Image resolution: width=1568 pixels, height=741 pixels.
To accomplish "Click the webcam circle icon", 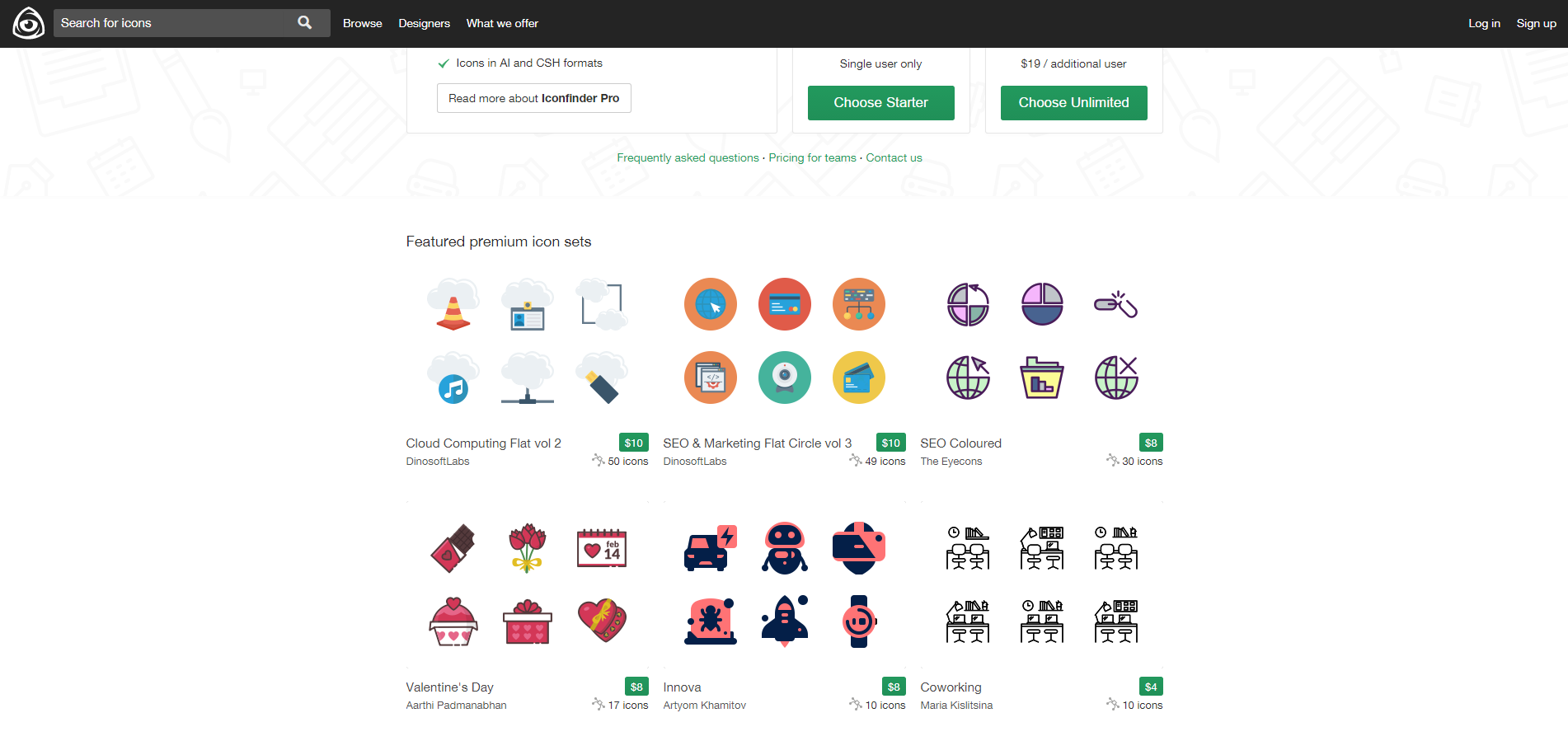I will point(785,378).
